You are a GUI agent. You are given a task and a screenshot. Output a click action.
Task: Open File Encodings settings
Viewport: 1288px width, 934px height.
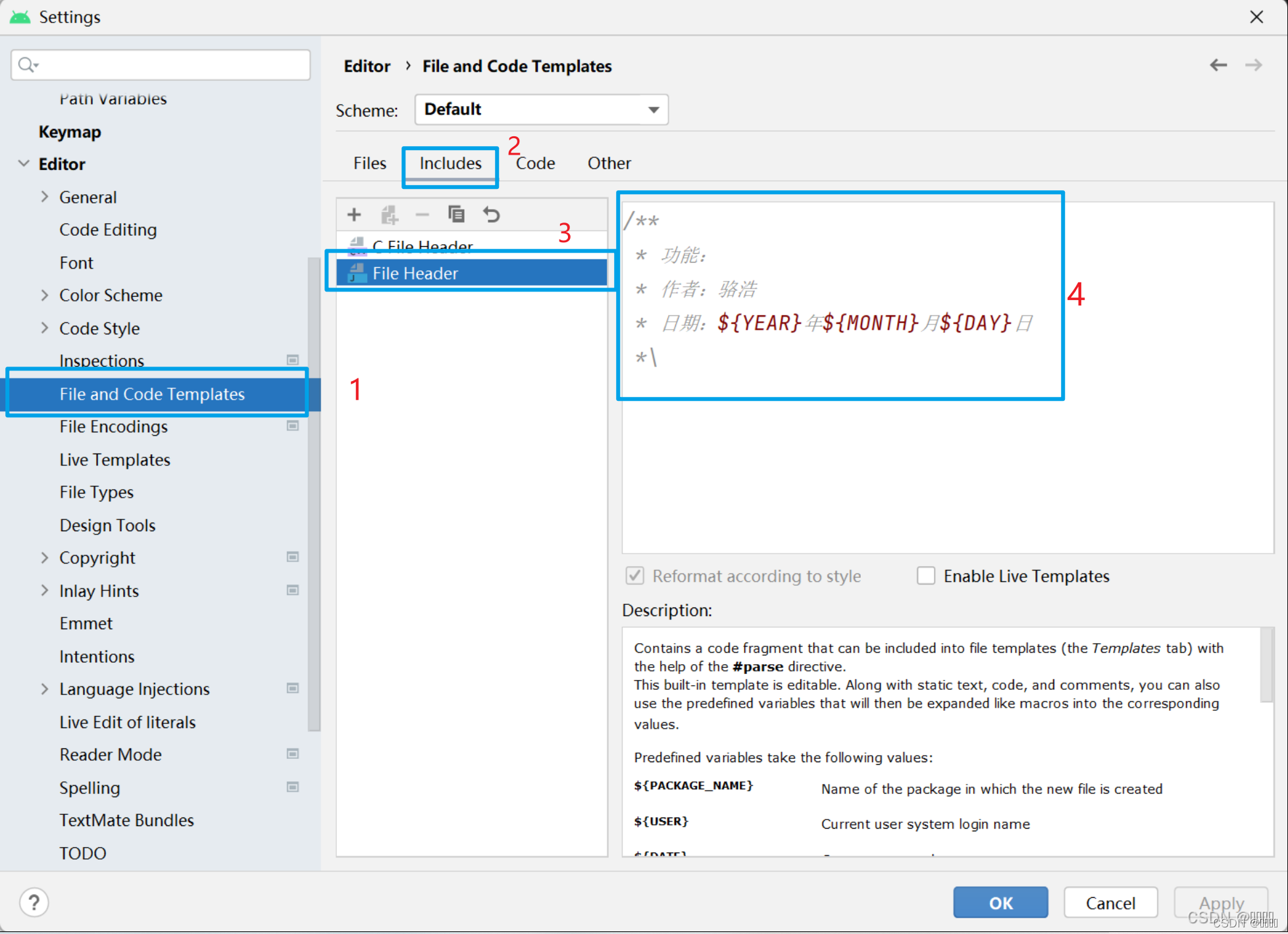113,427
